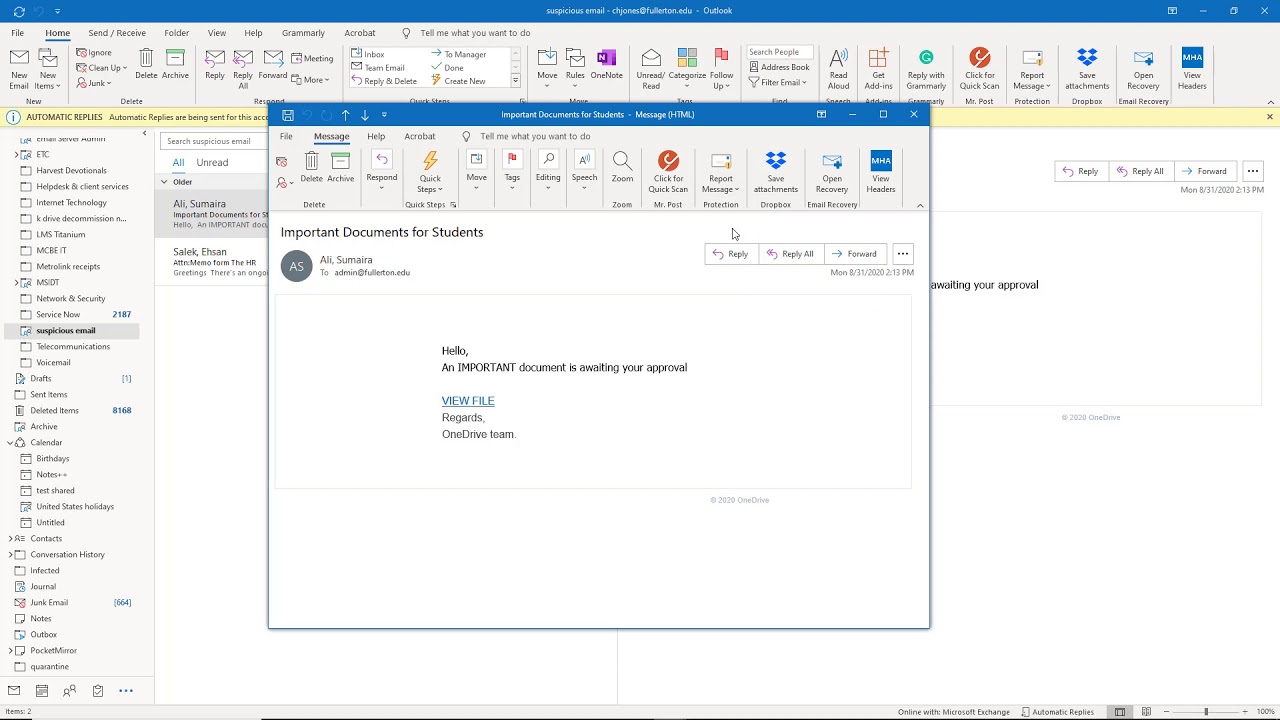This screenshot has width=1280, height=720.
Task: Click Mr. Post Quick Scan in main ribbon
Action: click(980, 69)
